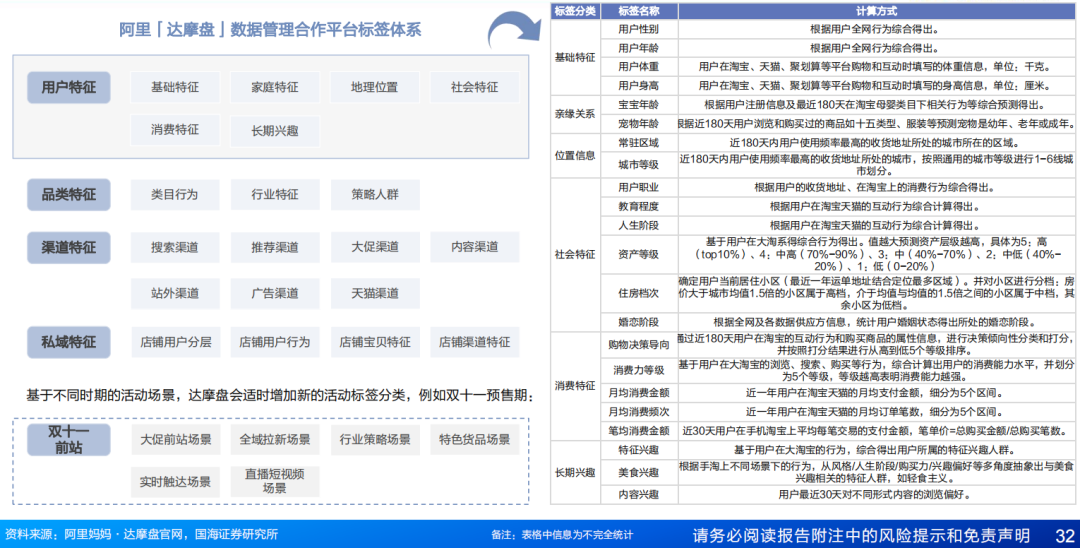Select the 月均消费频次 table cell
Viewport: 1080px width, 548px height.
[638, 412]
